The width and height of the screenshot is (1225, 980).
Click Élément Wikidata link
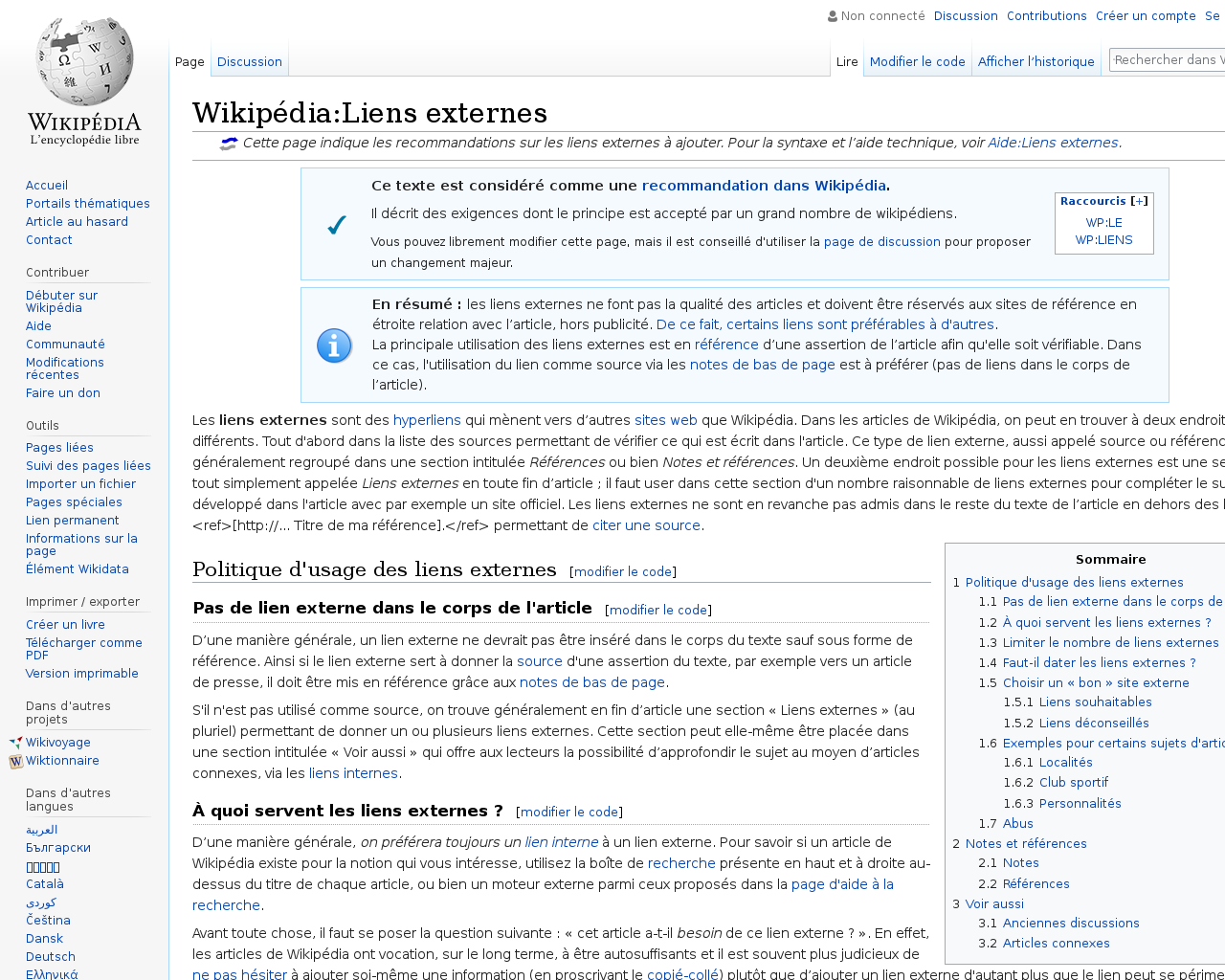(78, 569)
